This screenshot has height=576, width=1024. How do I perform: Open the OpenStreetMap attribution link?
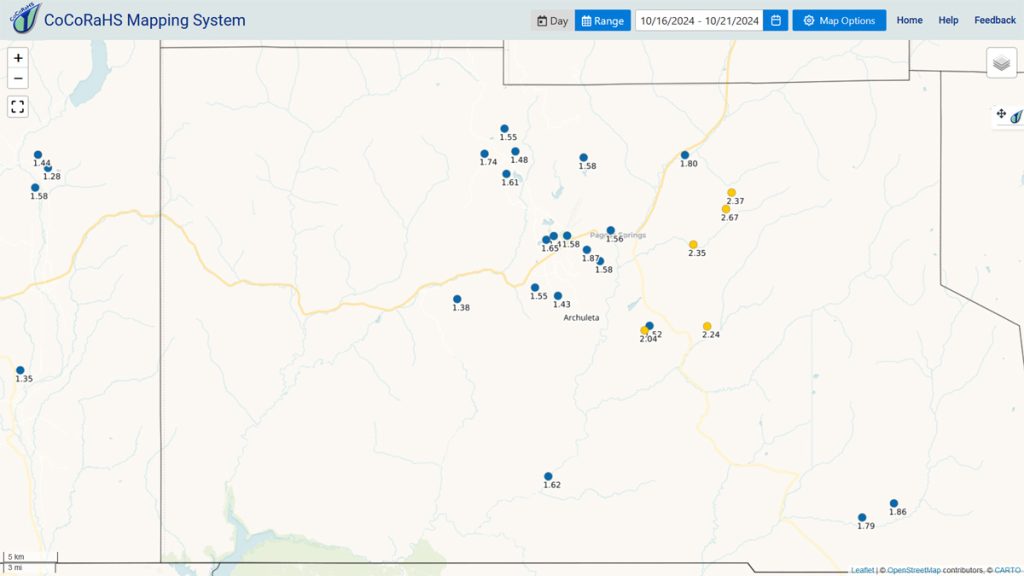coord(914,570)
